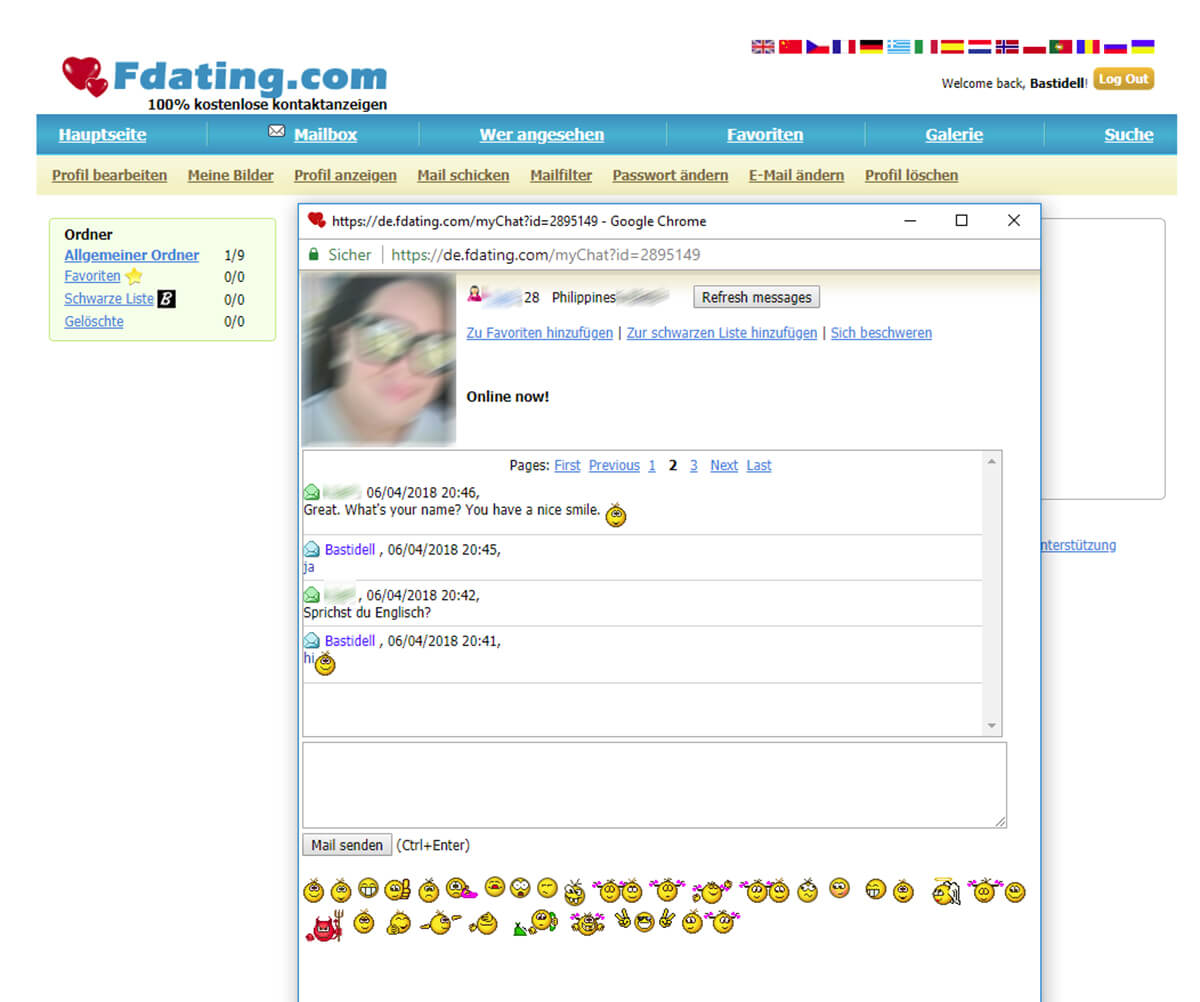Open the Hauptseite tab
The image size is (1200, 1002).
coord(102,135)
